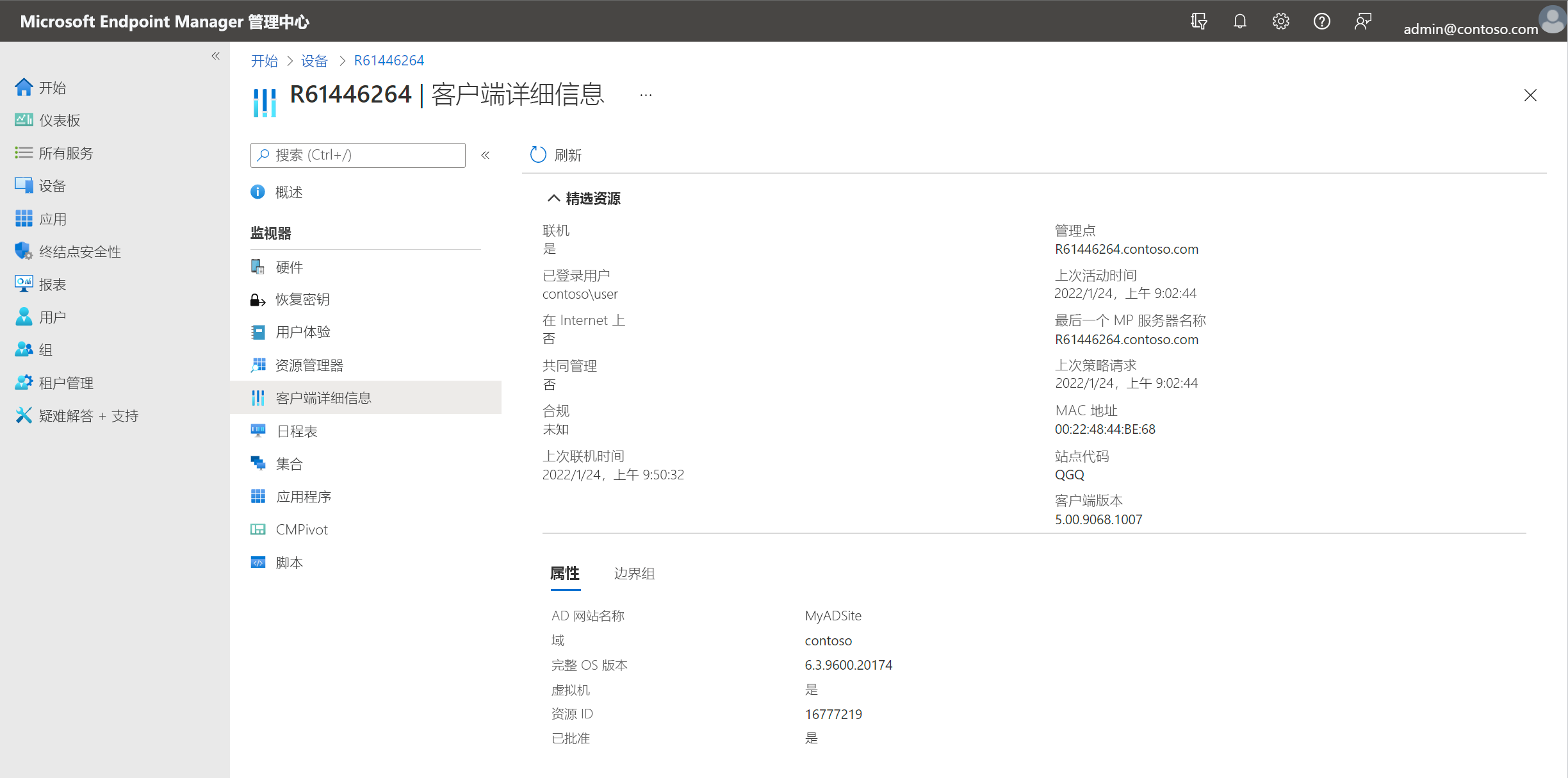Image resolution: width=1568 pixels, height=778 pixels.
Task: Open the notifications bell icon
Action: 1239,22
